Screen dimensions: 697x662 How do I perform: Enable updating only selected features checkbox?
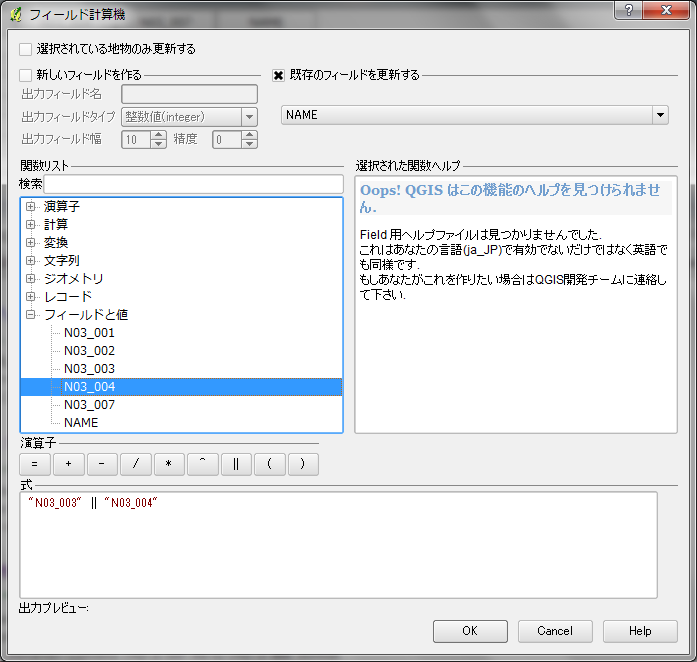tap(26, 48)
